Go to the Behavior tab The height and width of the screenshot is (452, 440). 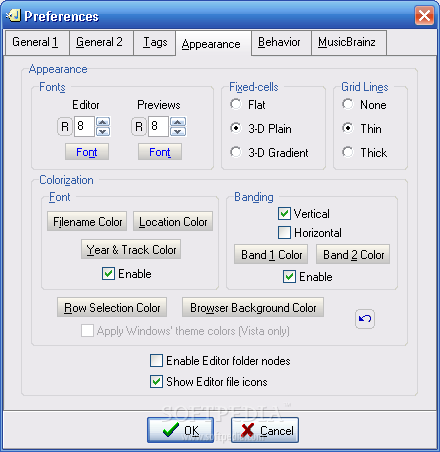pos(281,43)
